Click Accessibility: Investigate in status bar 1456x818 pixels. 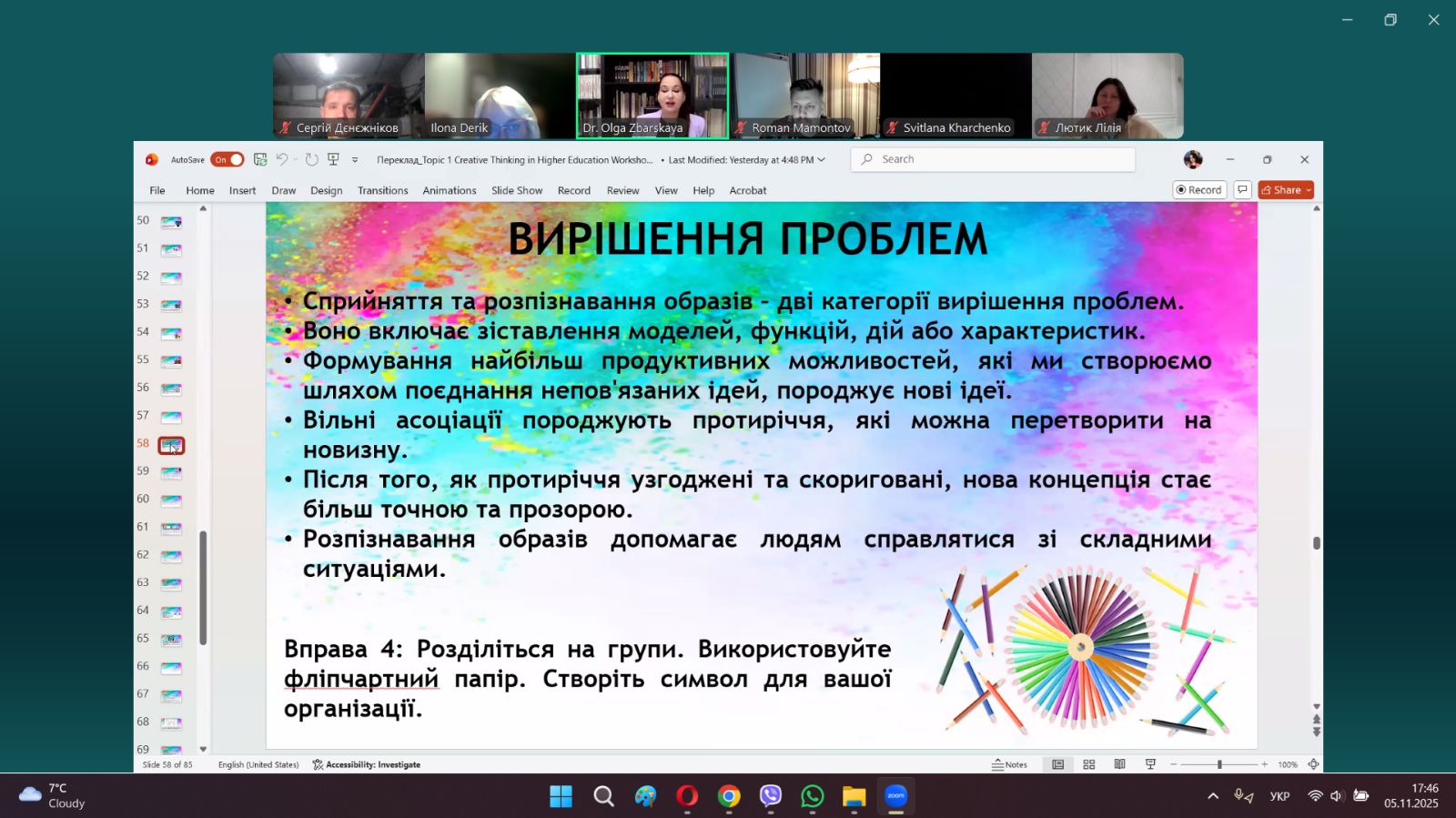point(366,764)
